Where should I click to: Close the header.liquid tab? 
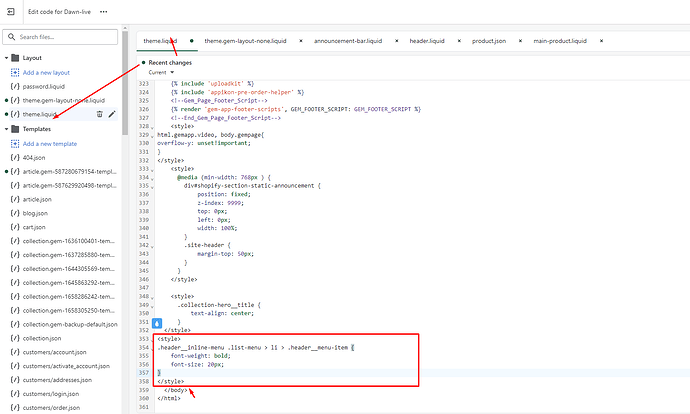[458, 41]
